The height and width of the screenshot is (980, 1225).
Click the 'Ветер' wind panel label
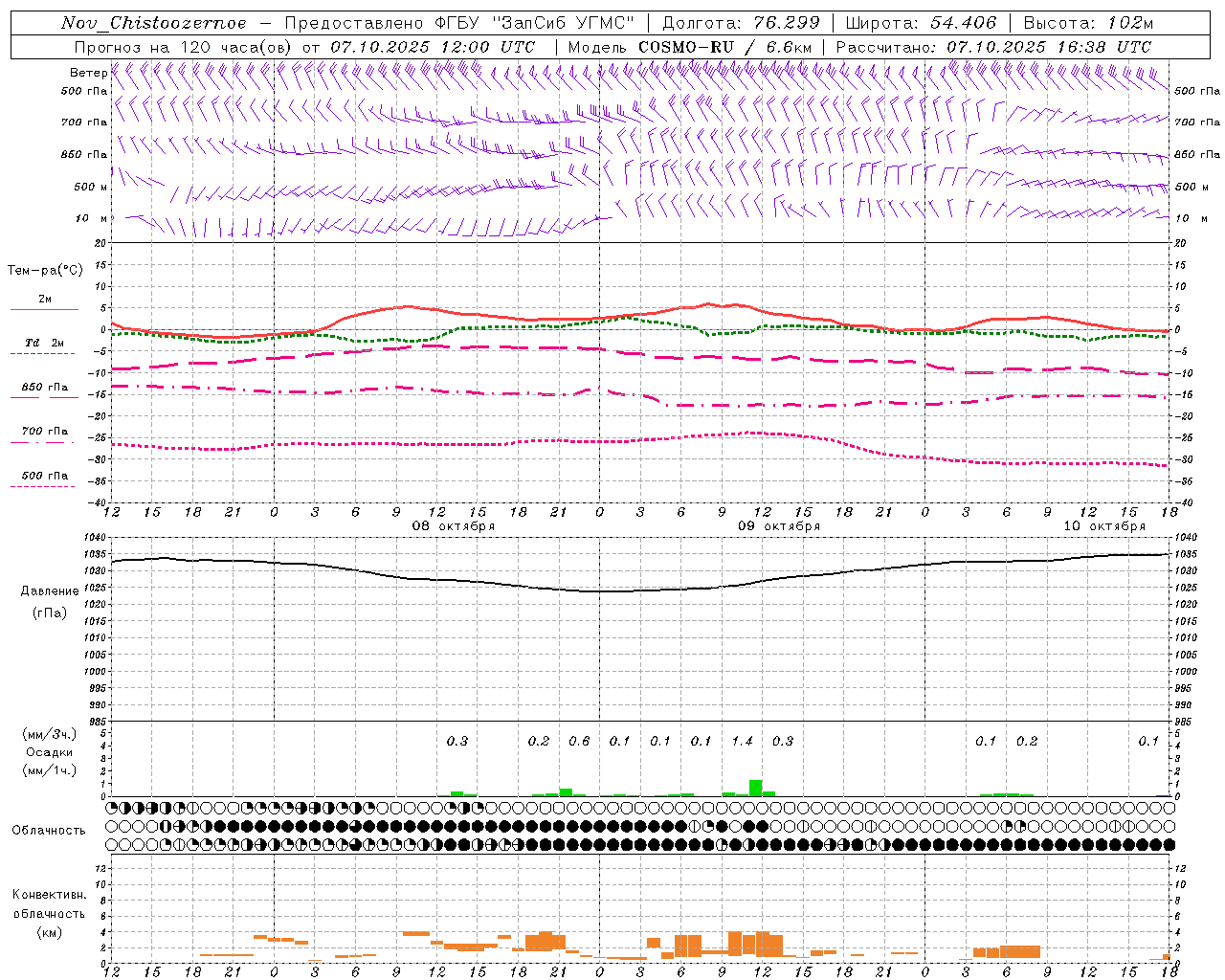coord(88,73)
